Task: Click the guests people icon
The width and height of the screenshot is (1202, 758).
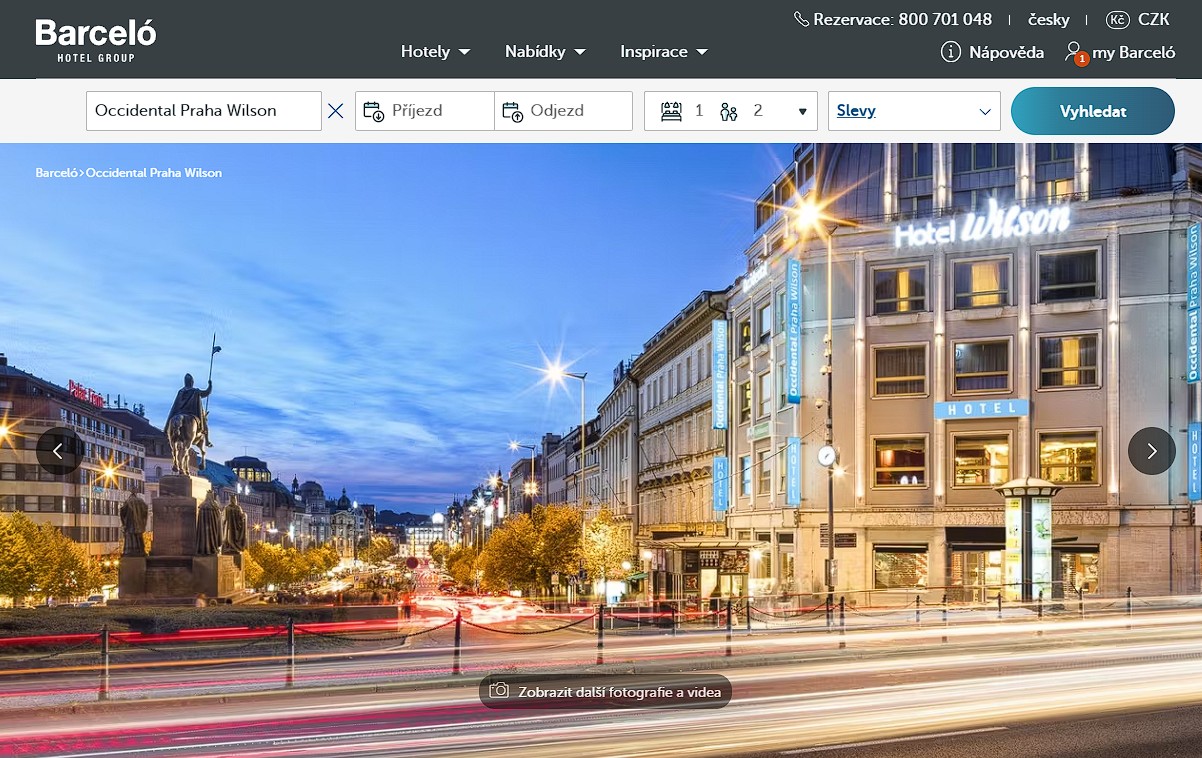Action: (729, 111)
